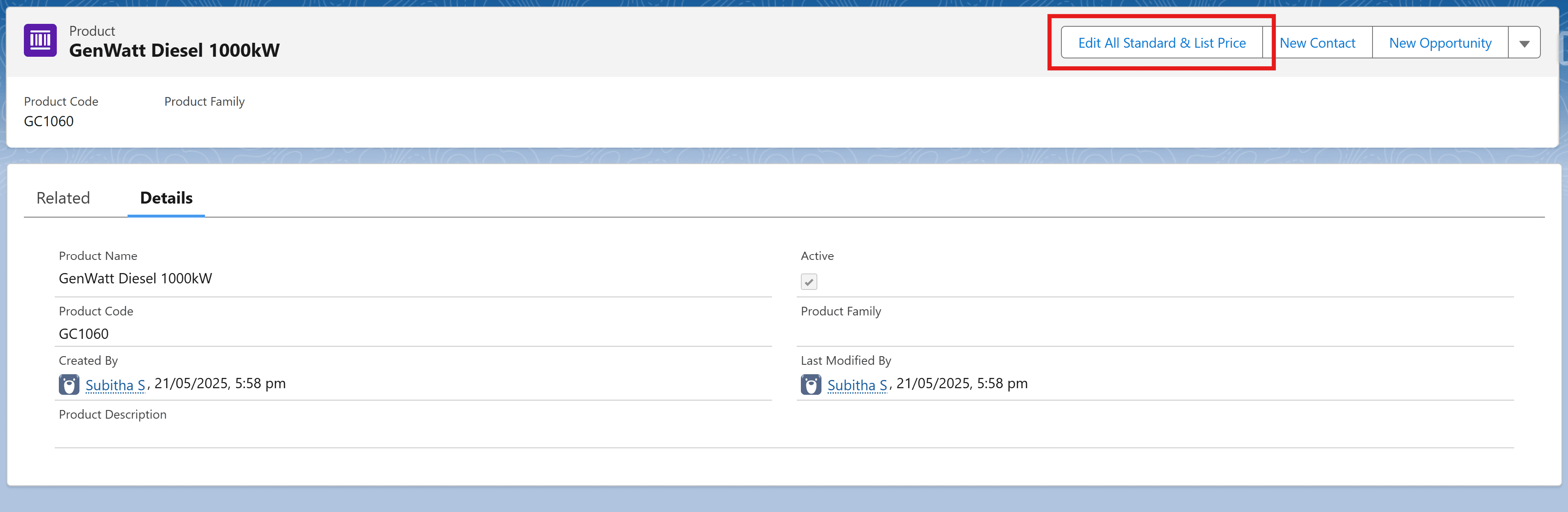The image size is (1568, 512).
Task: Click Created By user avatar icon
Action: [69, 384]
